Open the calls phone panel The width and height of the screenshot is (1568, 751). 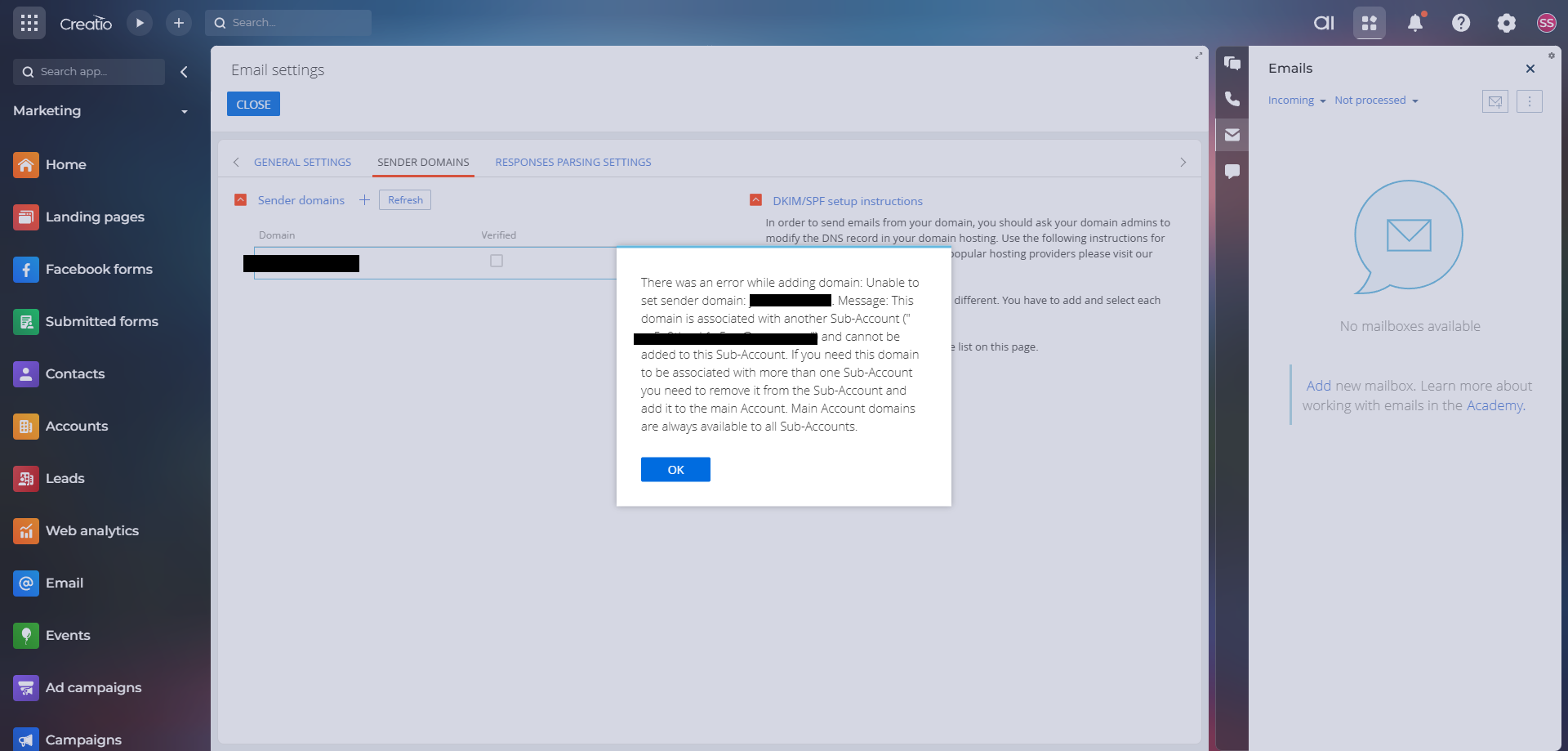pos(1232,99)
